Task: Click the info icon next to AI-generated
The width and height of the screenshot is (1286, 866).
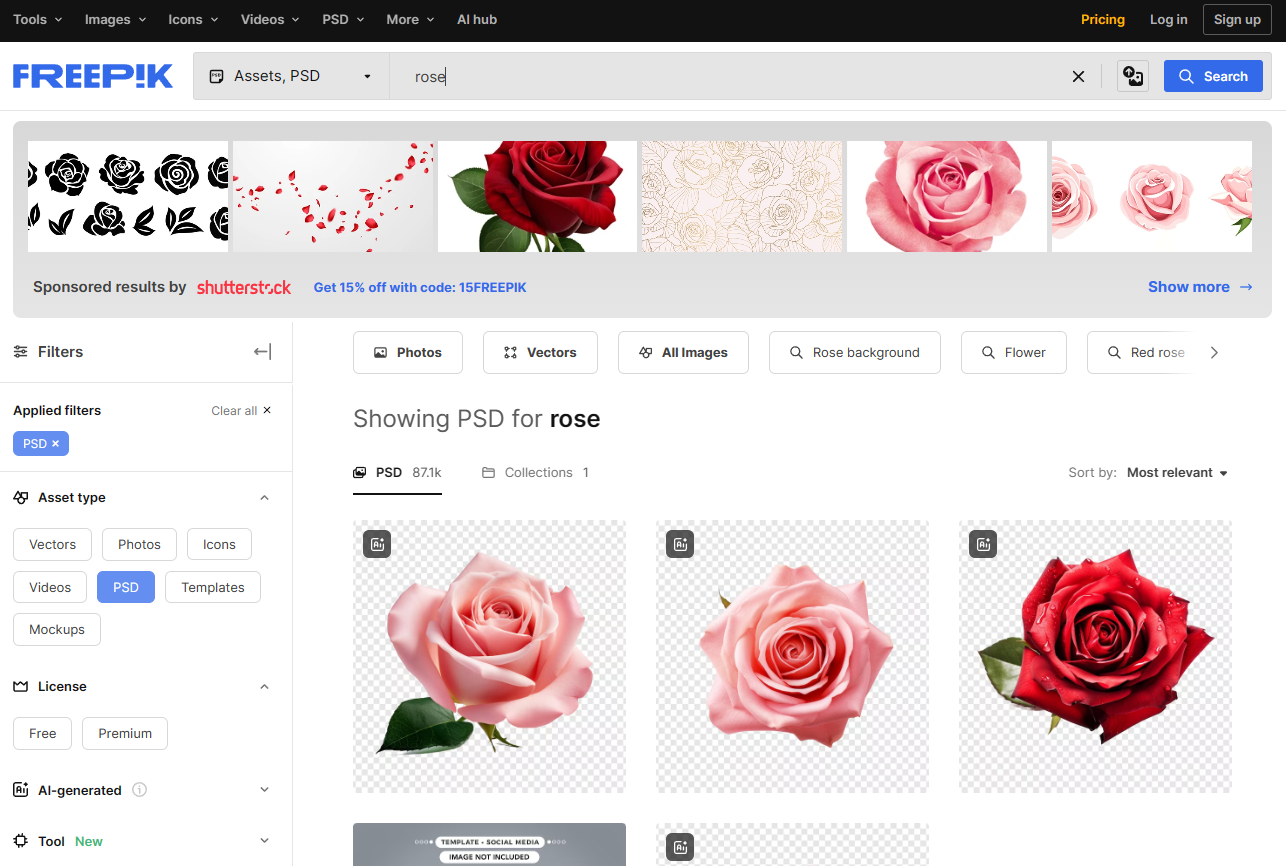Action: coord(140,790)
